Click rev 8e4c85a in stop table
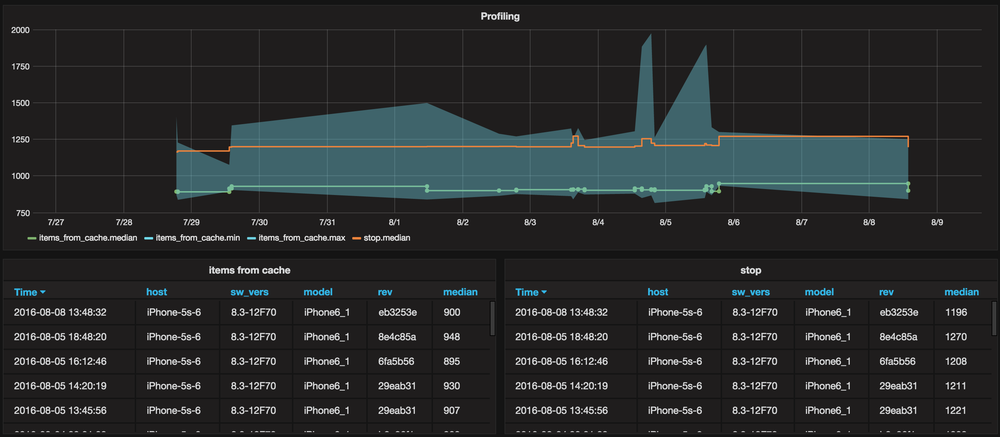1000x437 pixels. pos(899,337)
